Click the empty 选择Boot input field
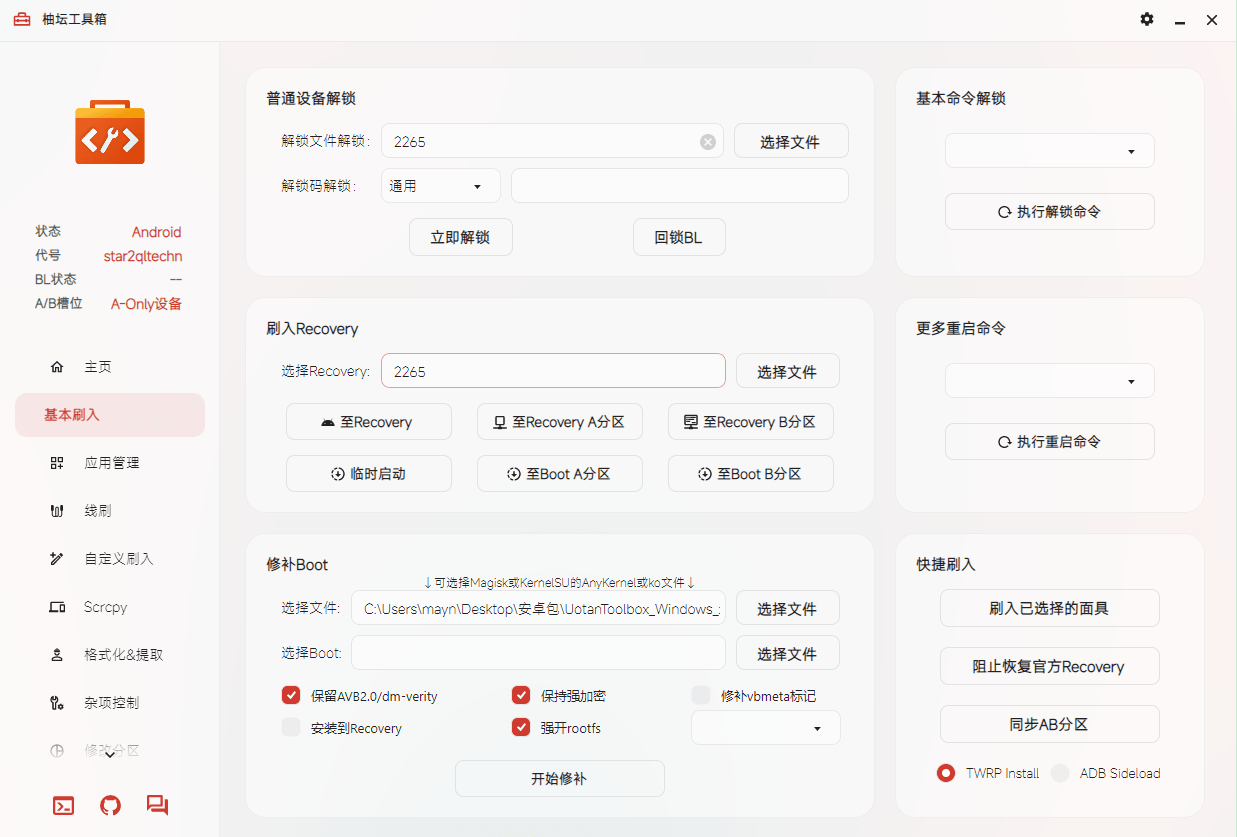Image resolution: width=1237 pixels, height=837 pixels. pyautogui.click(x=538, y=652)
